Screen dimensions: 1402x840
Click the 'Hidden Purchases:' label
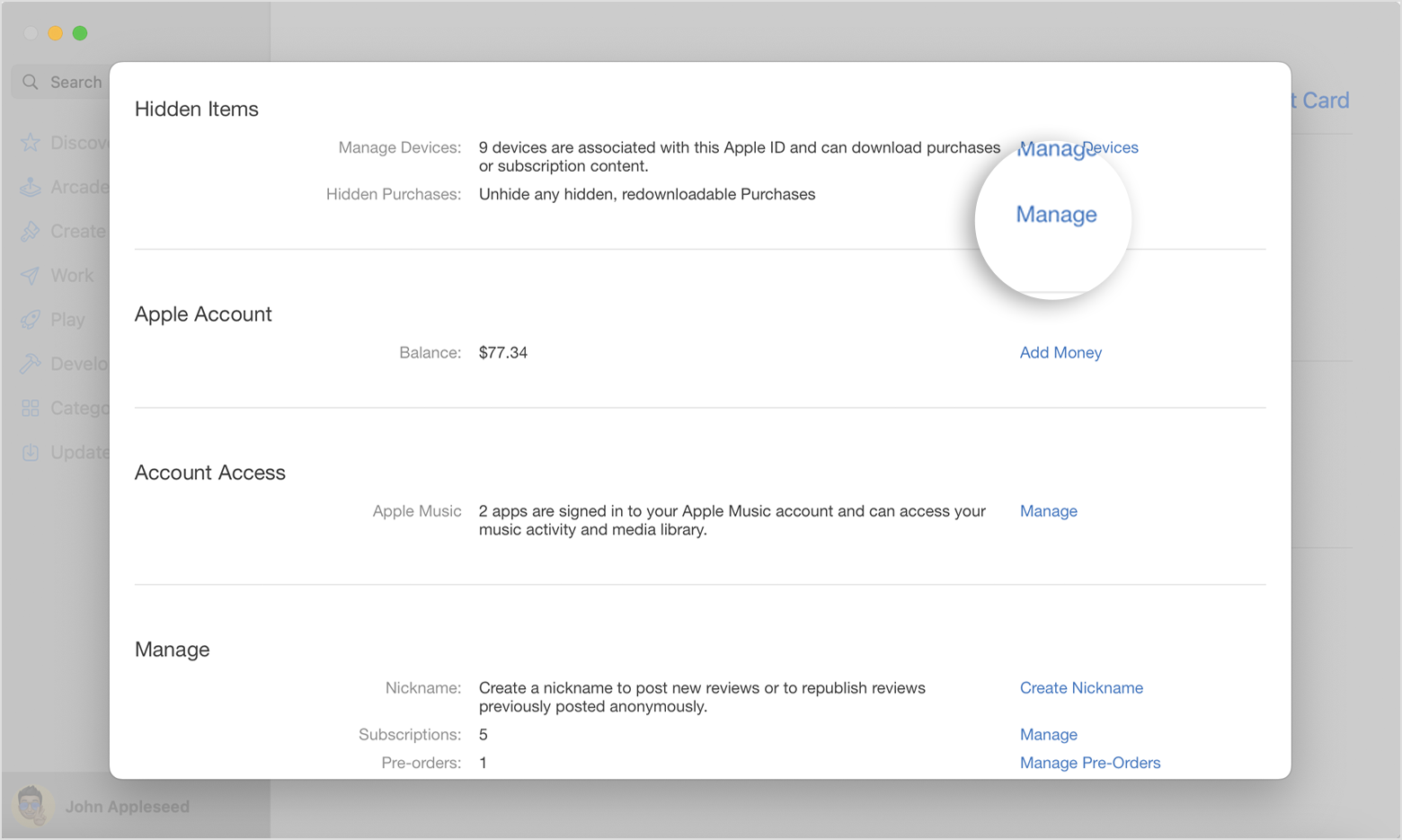393,194
